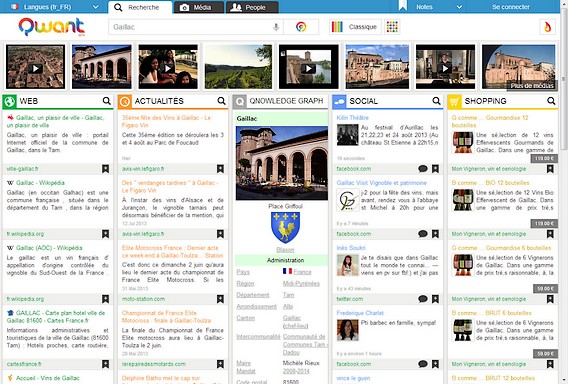The width and height of the screenshot is (568, 384).
Task: Click the SHOPPING cart icon
Action: coord(454,101)
